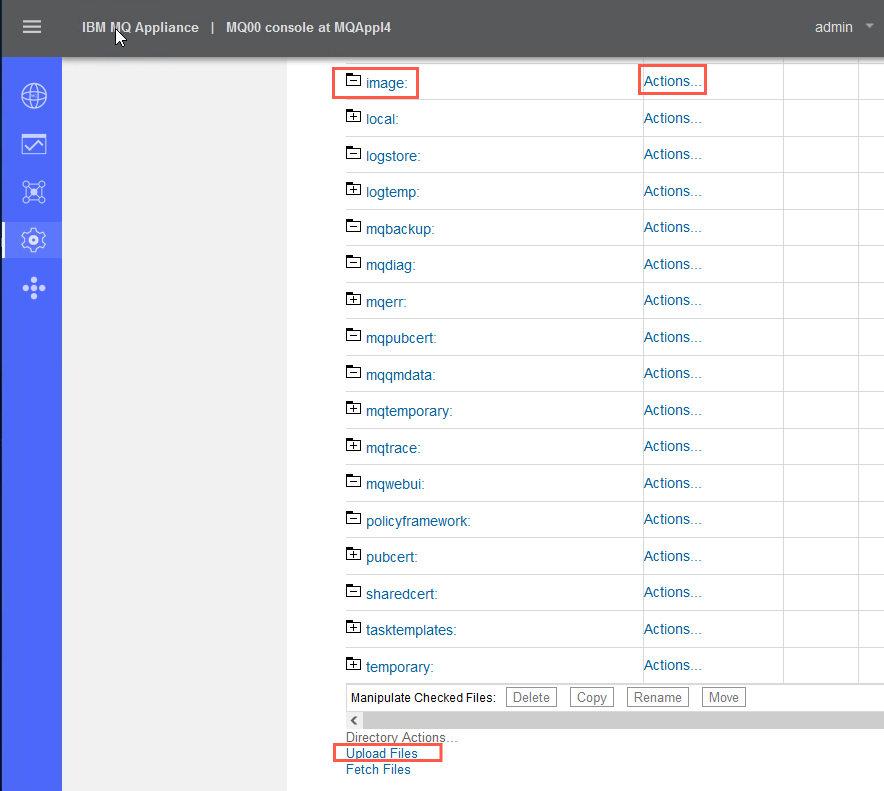Open the mqpubcert: directory link
884x791 pixels.
point(401,338)
